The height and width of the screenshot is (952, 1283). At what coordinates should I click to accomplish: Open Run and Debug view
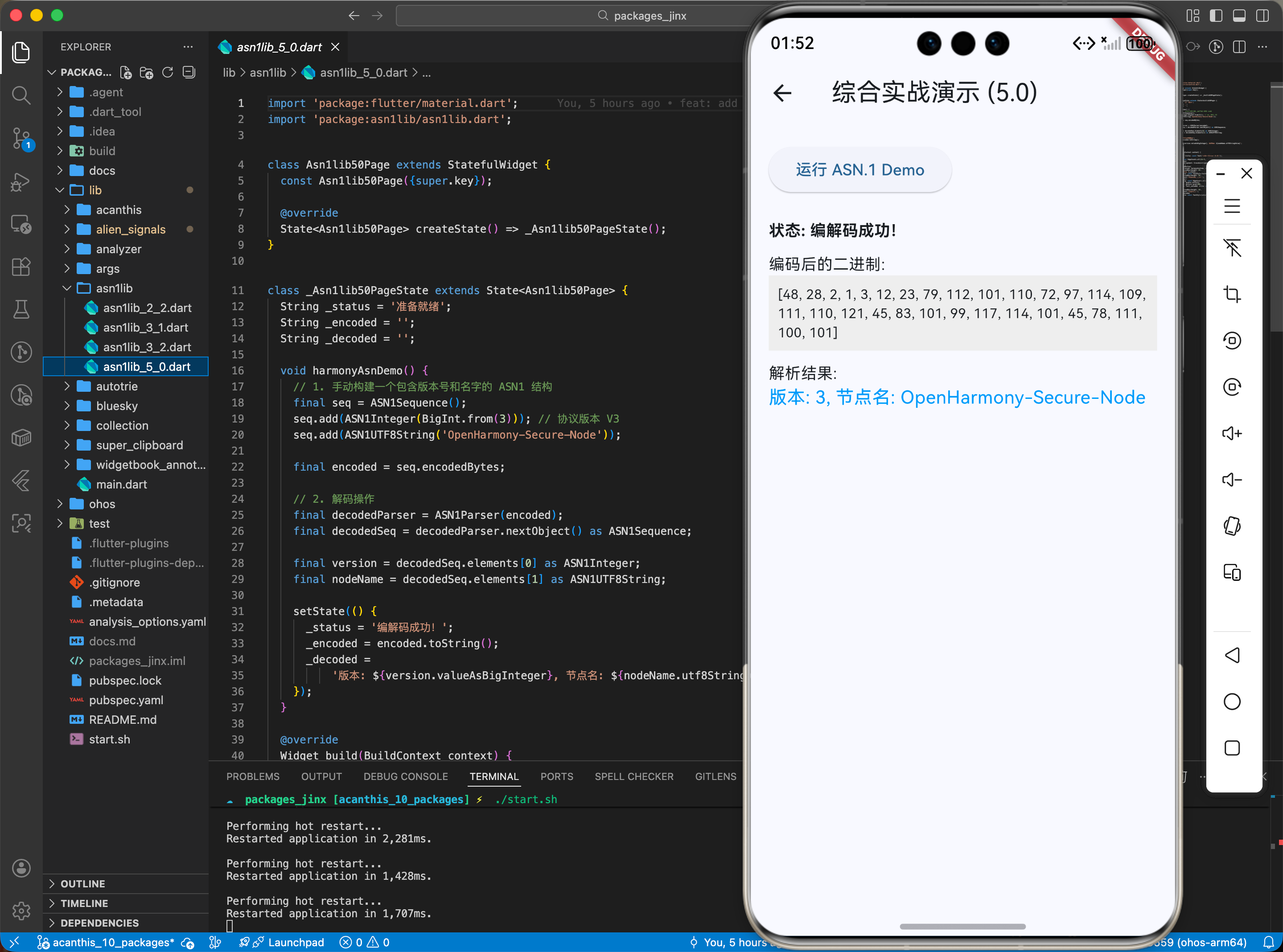(21, 182)
